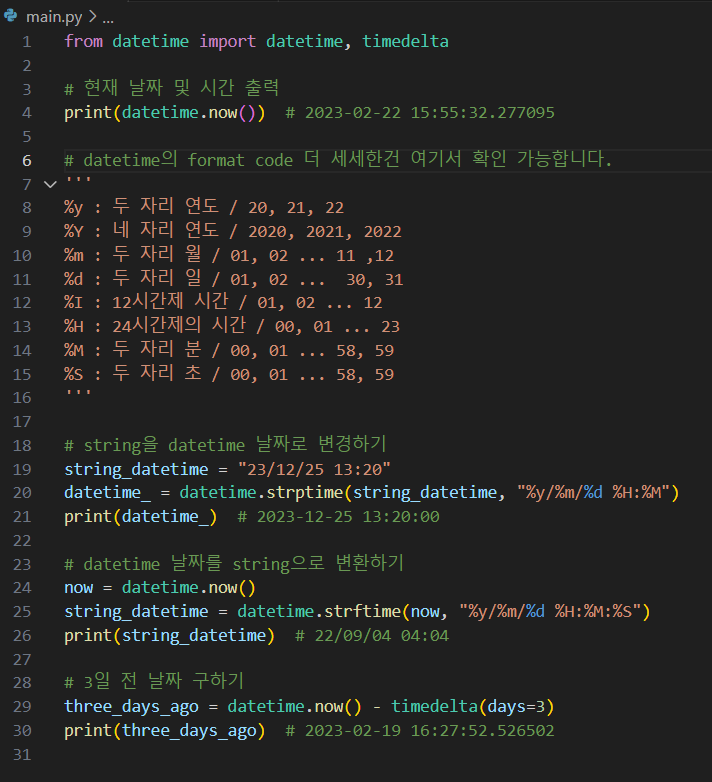This screenshot has width=712, height=782.
Task: Click the '%I : 12시간제 시간' line
Action: pyautogui.click(x=223, y=302)
